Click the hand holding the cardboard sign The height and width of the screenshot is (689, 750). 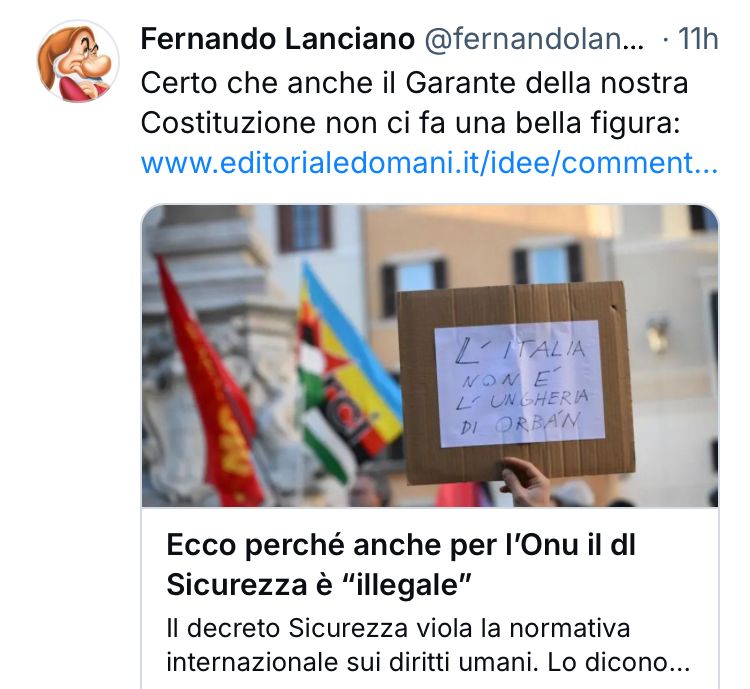[x=525, y=481]
